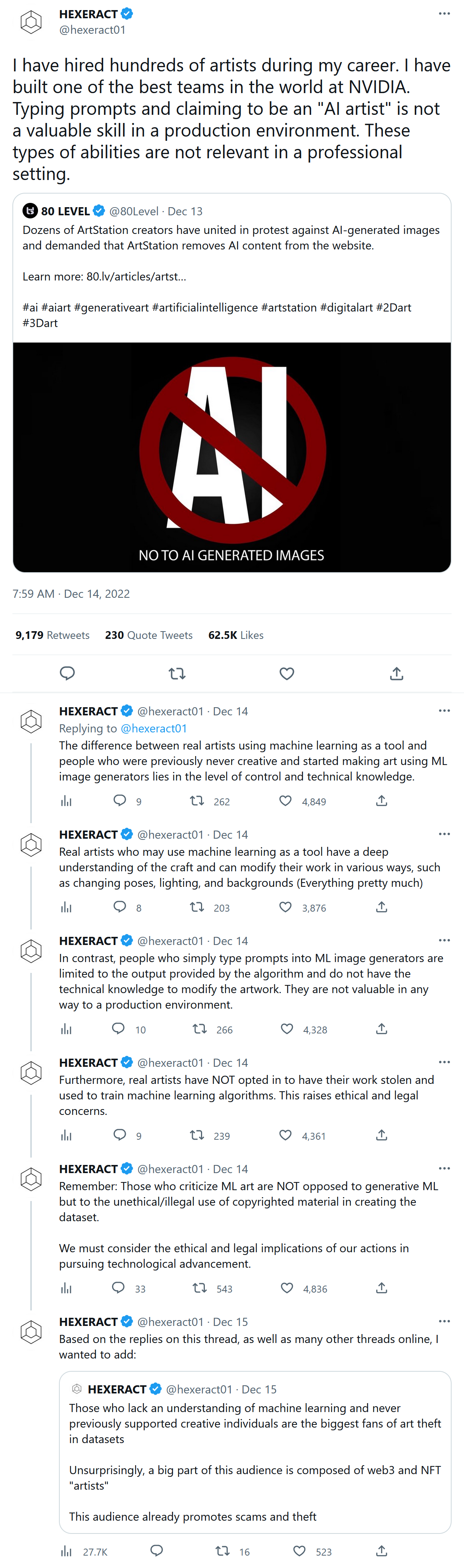The height and width of the screenshot is (1568, 464).
Task: Show the 62.5K Likes list
Action: click(x=235, y=635)
